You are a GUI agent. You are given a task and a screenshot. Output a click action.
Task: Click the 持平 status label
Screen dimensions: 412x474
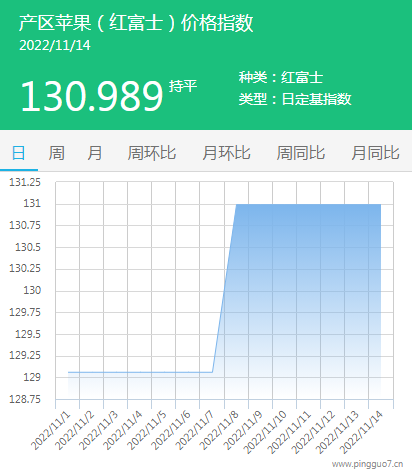click(x=183, y=86)
